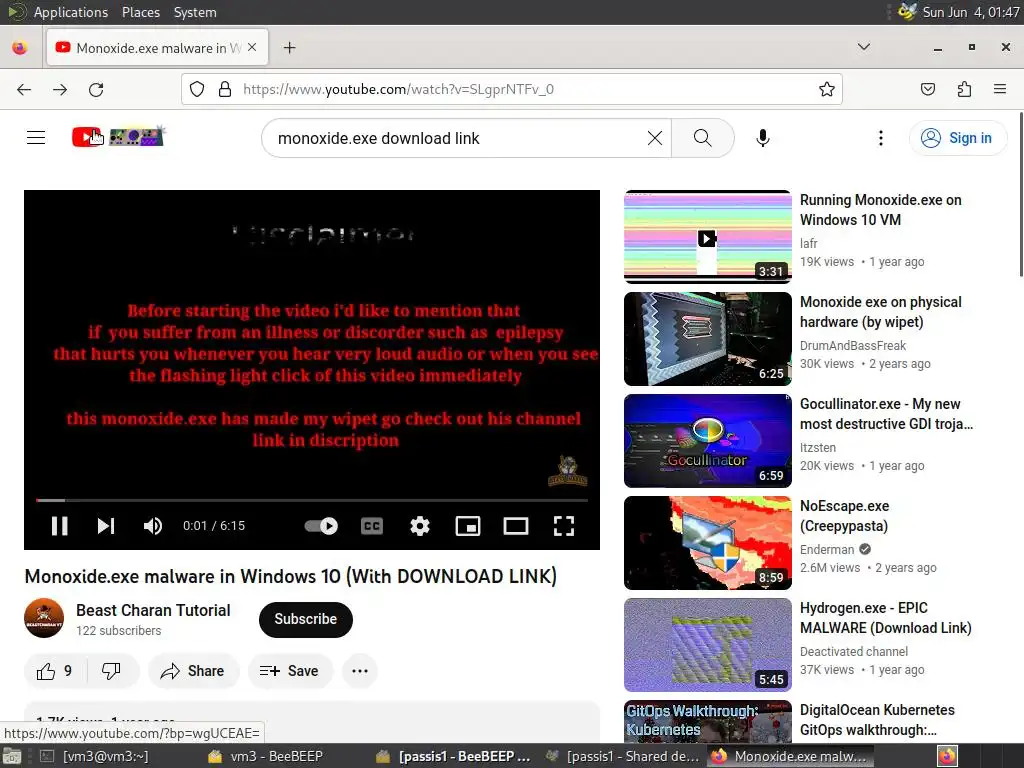Open more actions ellipsis below video
This screenshot has height=768, width=1024.
(360, 671)
